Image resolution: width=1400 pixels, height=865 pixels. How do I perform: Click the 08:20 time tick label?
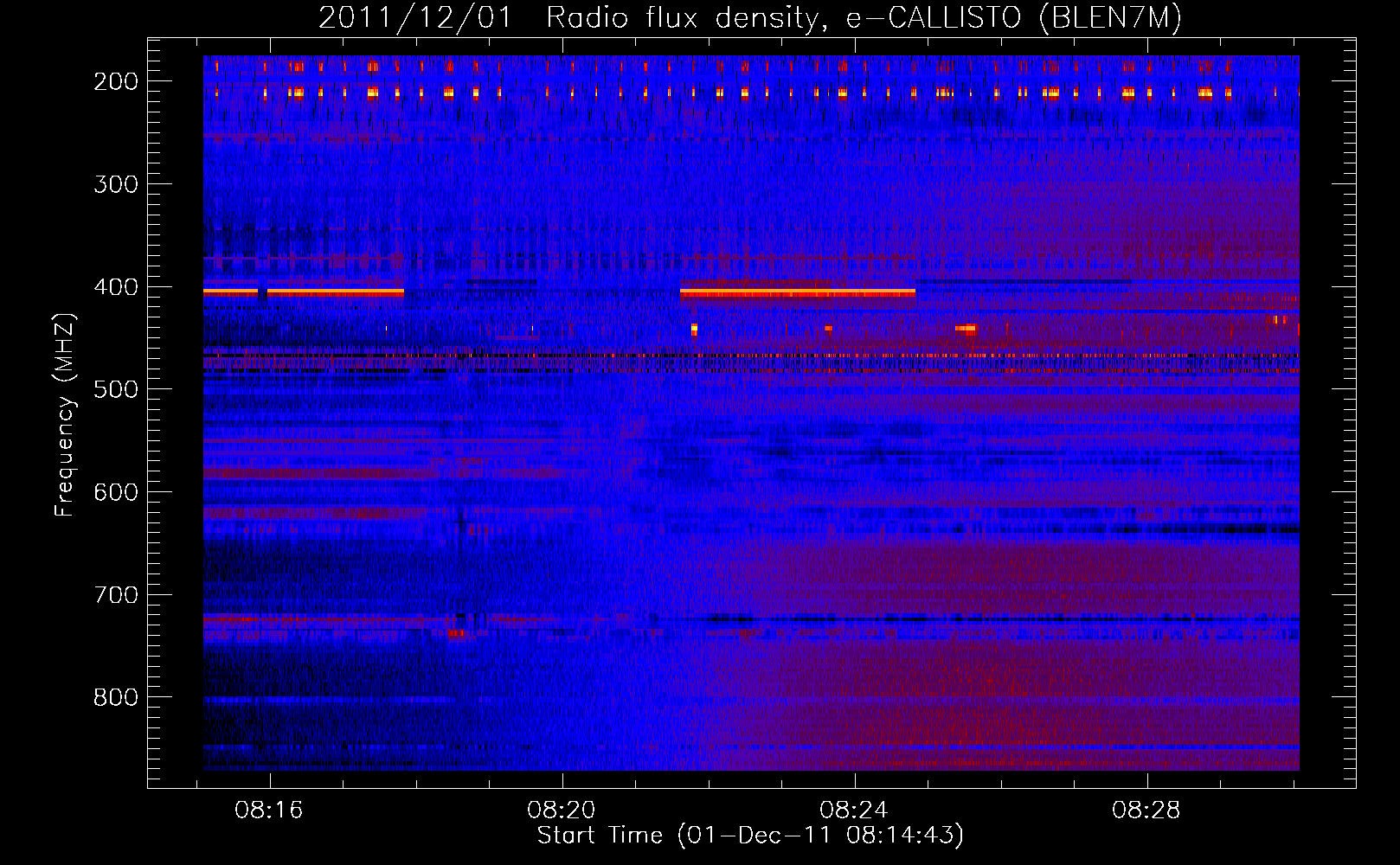562,811
